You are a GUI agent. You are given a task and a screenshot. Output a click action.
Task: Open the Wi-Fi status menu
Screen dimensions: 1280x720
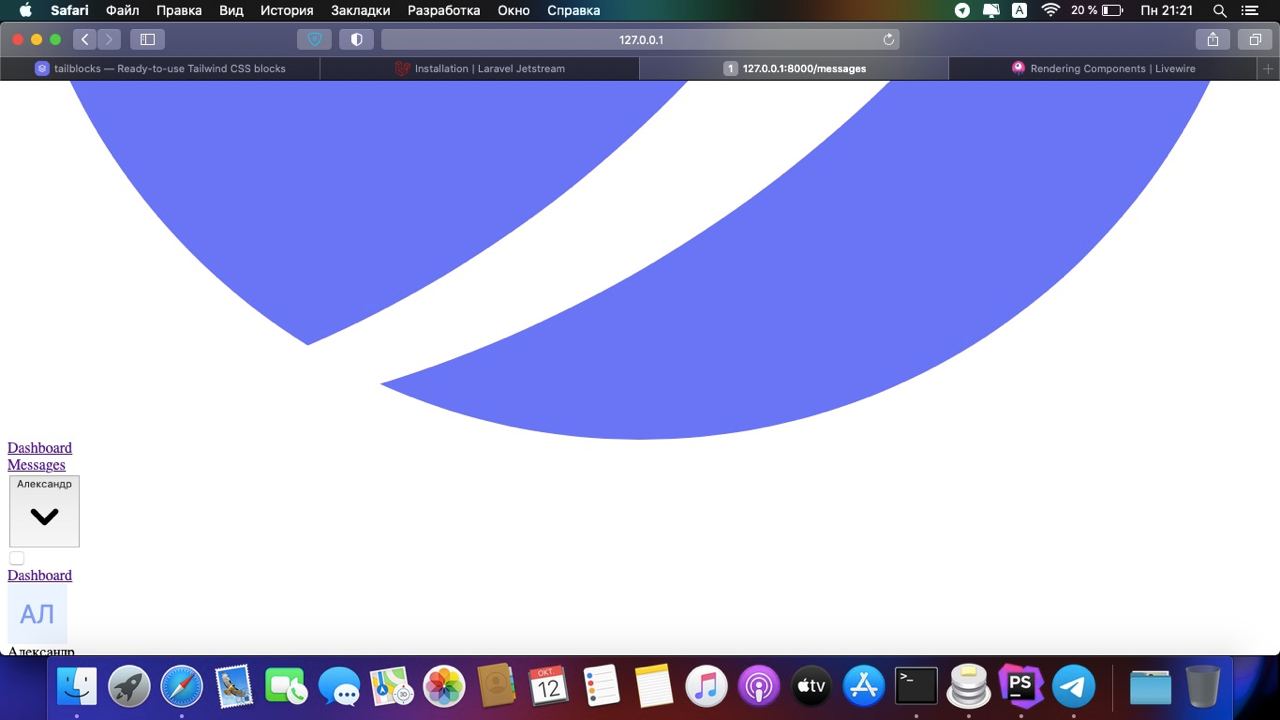click(x=1050, y=10)
